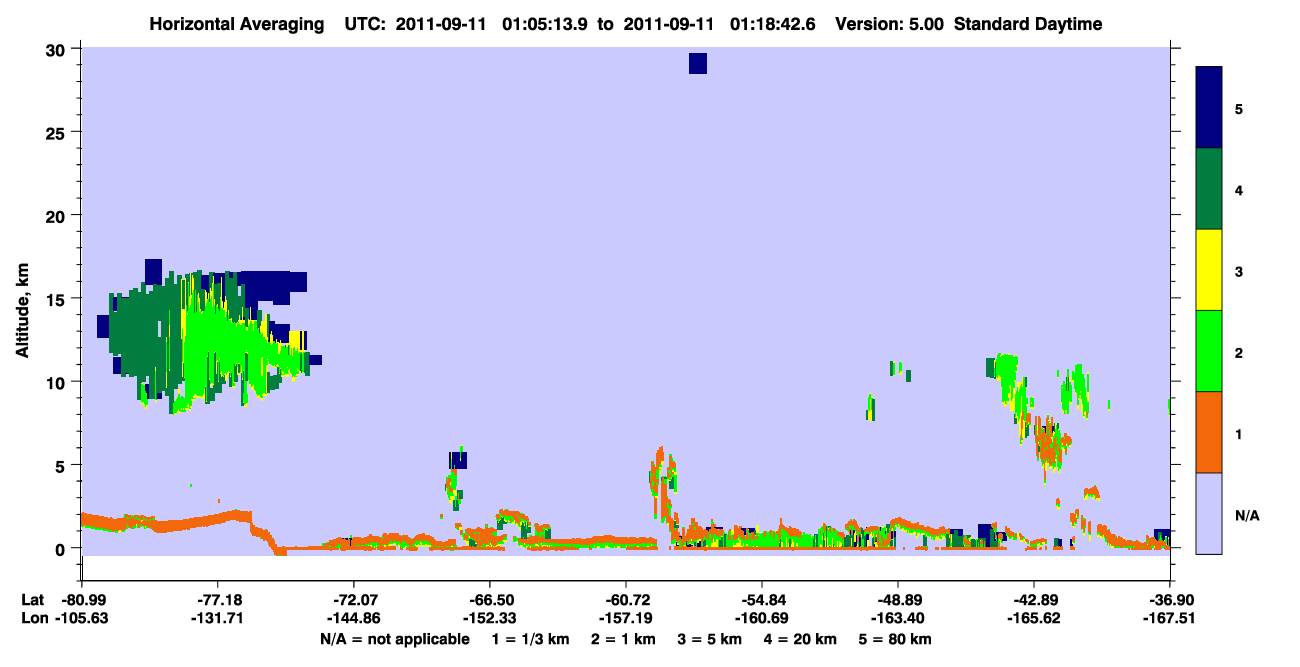Click the '1 = 1/3 km' legend text
Viewport: 1300px width, 667px height.
point(531,639)
